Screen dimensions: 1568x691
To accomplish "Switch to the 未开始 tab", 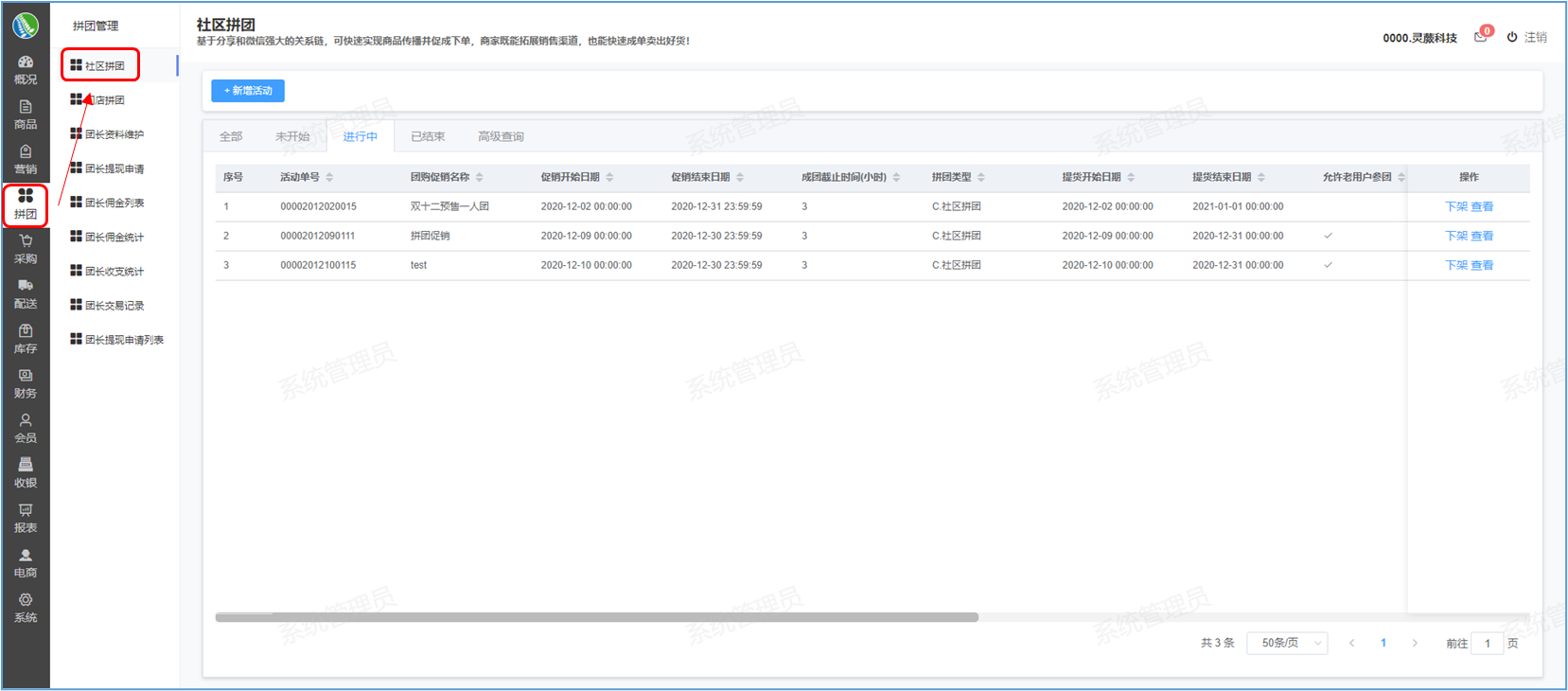I will (x=292, y=136).
